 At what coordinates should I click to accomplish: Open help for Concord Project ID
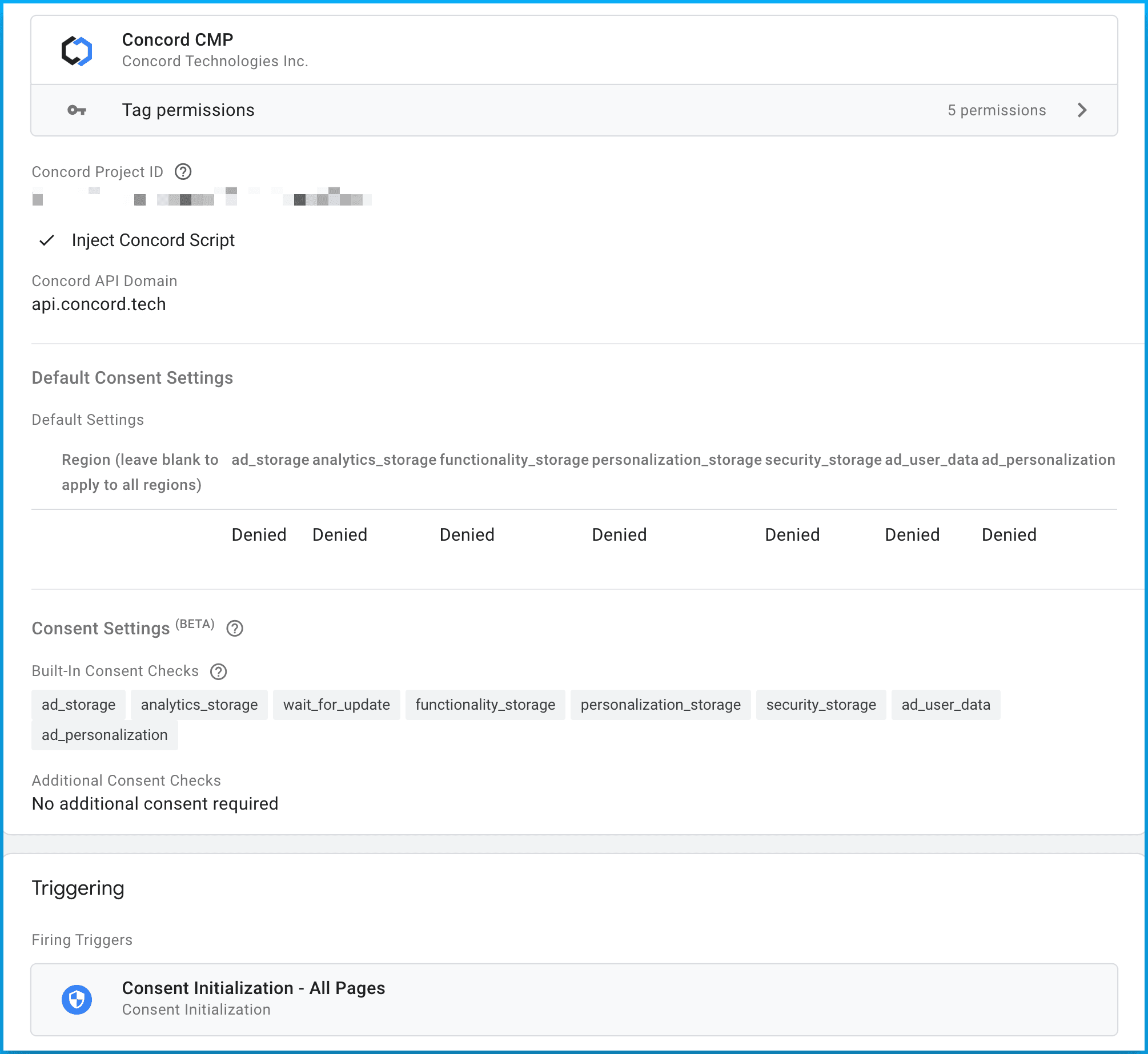(x=183, y=172)
